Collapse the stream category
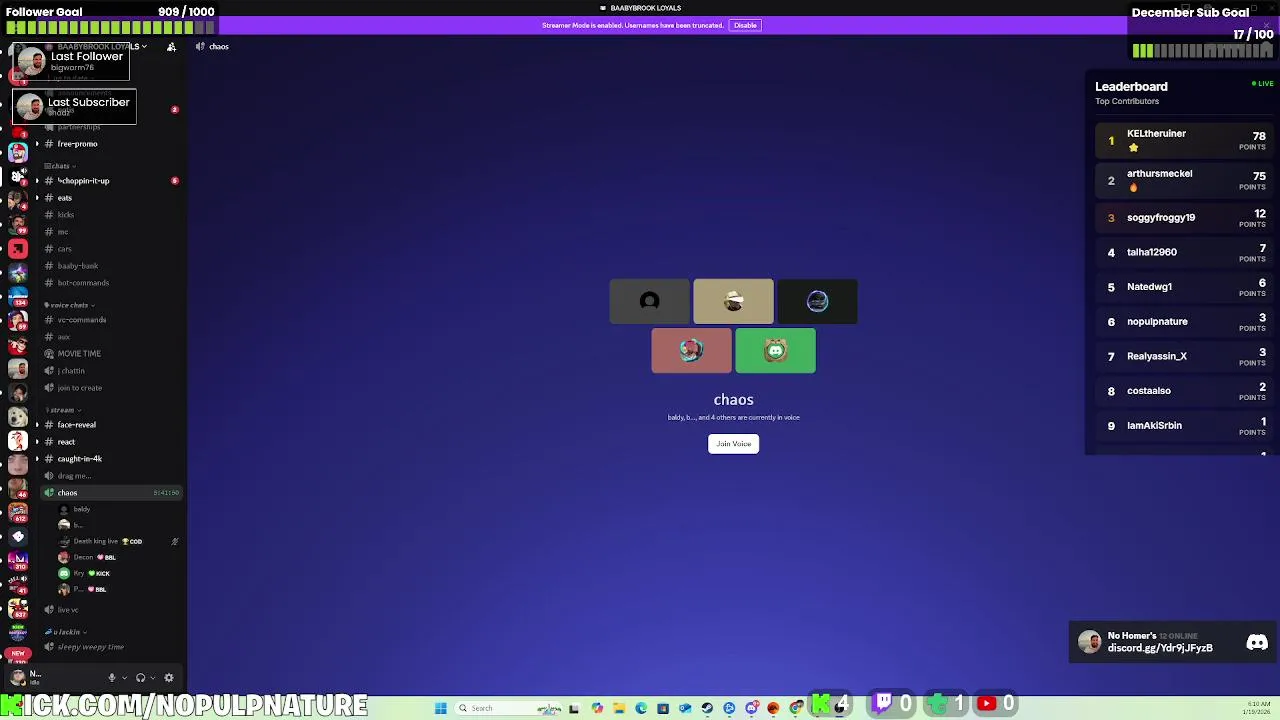The width and height of the screenshot is (1280, 720). 62,410
